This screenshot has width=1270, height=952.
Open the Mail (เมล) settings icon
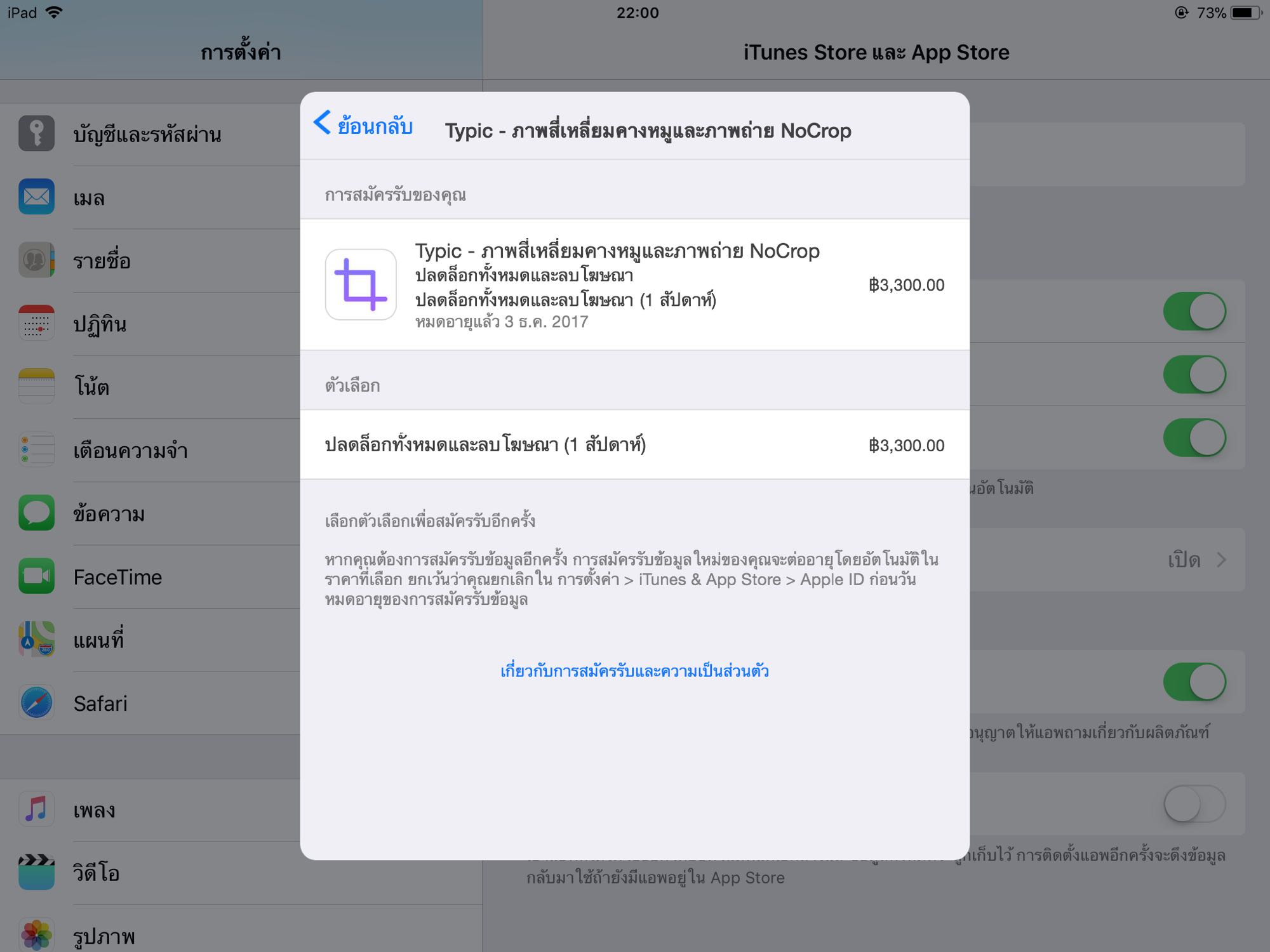pos(36,197)
